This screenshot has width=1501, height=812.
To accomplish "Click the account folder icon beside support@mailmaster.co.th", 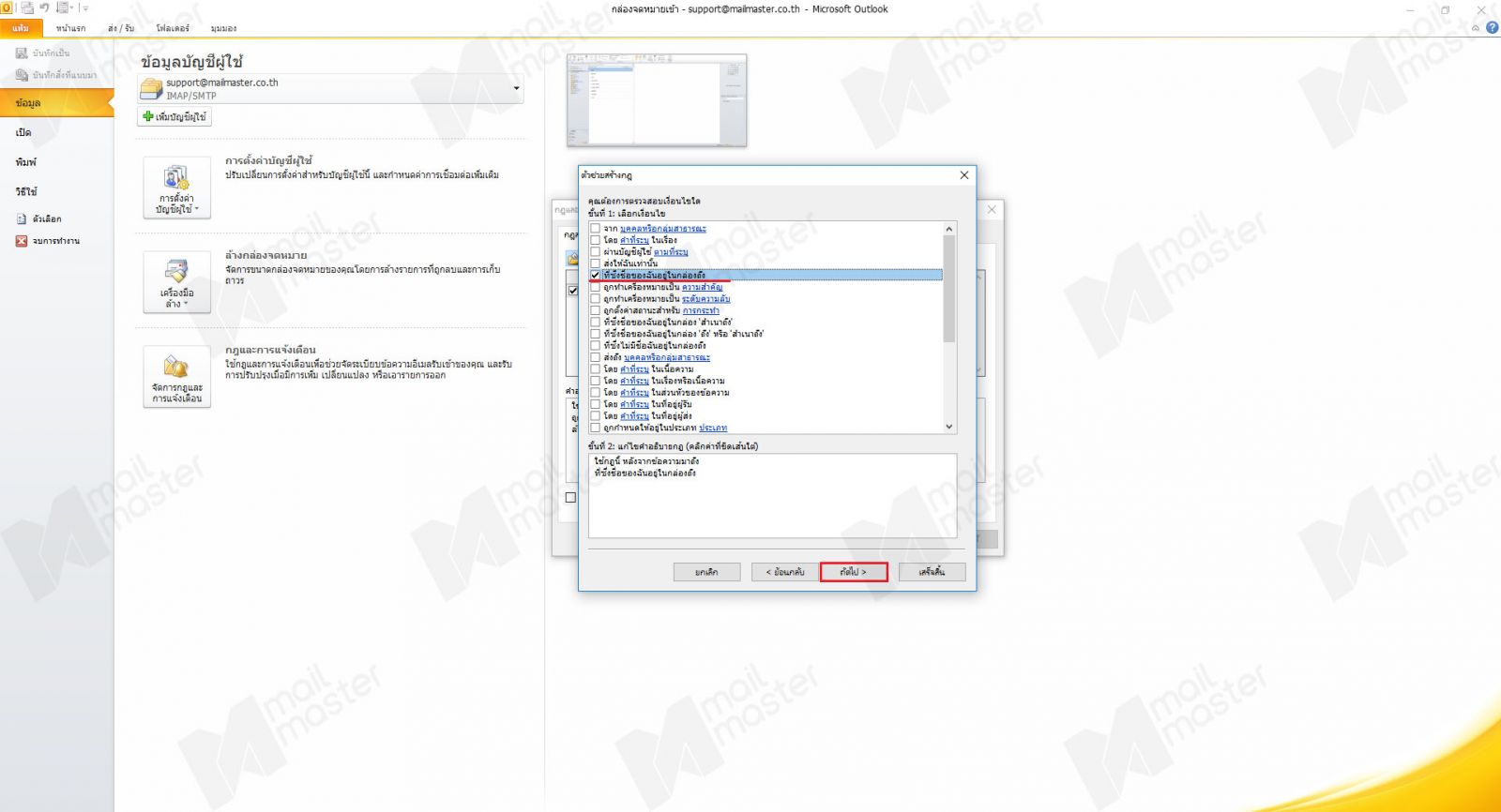I will (151, 89).
